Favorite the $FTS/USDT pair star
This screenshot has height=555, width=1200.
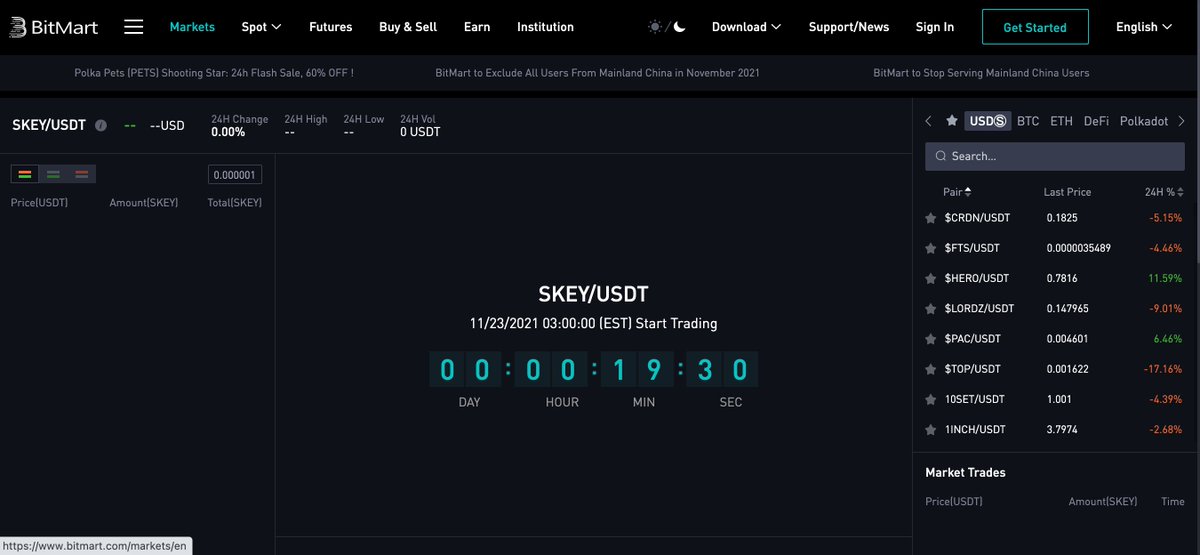(x=931, y=248)
